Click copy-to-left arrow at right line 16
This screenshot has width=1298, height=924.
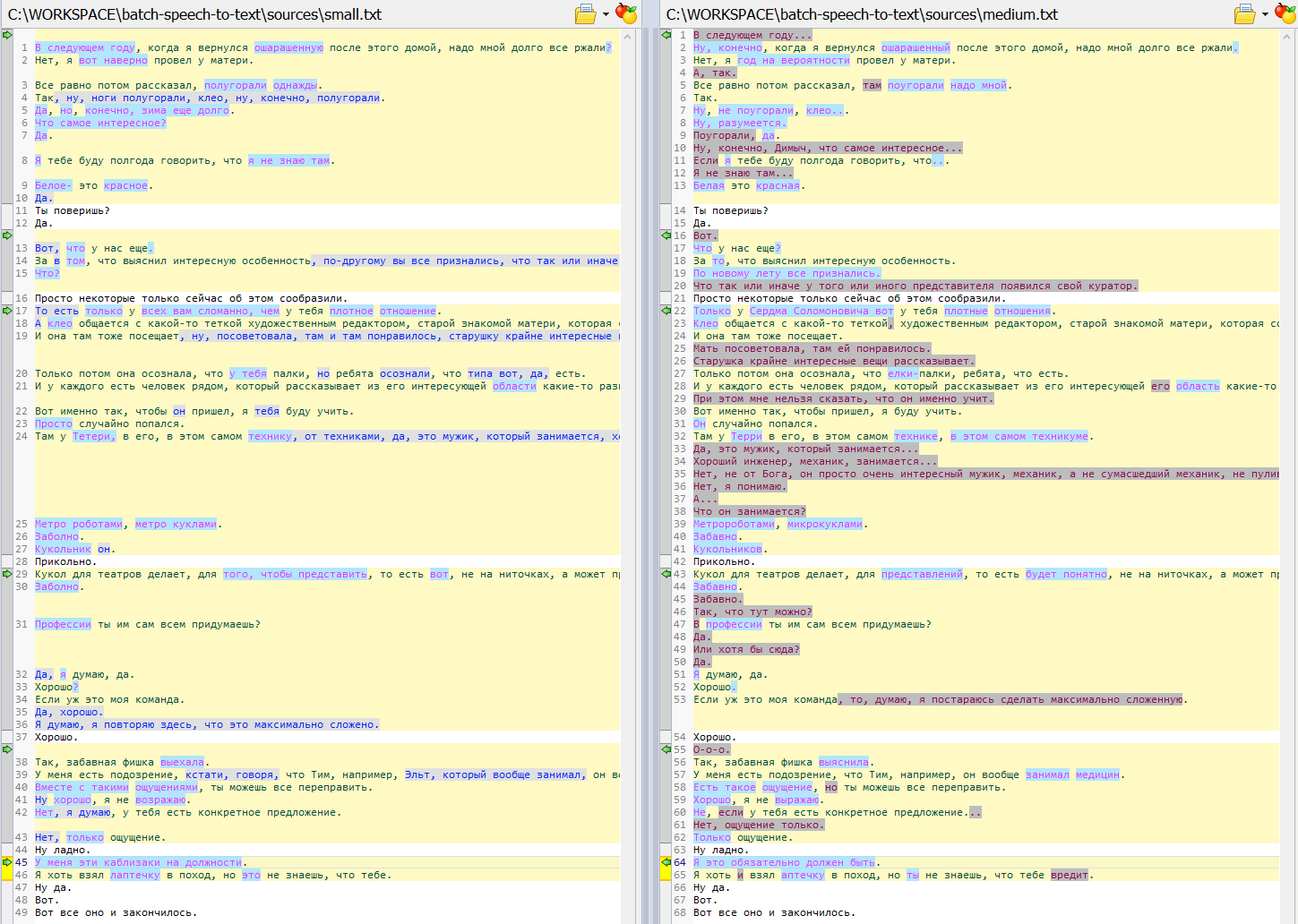click(666, 235)
